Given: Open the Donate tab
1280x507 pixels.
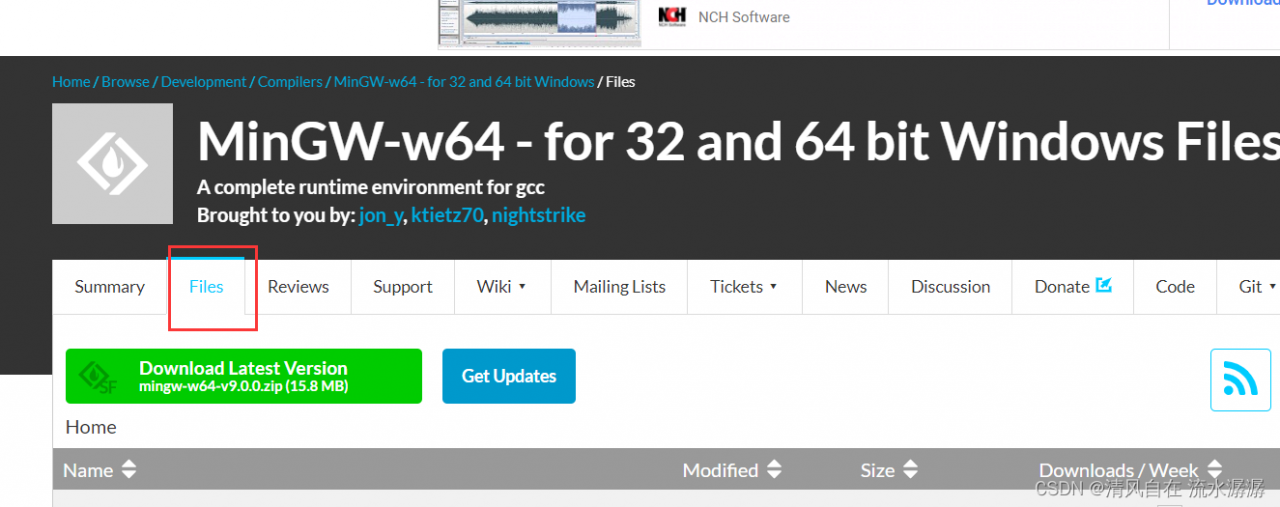Looking at the screenshot, I should [x=1073, y=287].
